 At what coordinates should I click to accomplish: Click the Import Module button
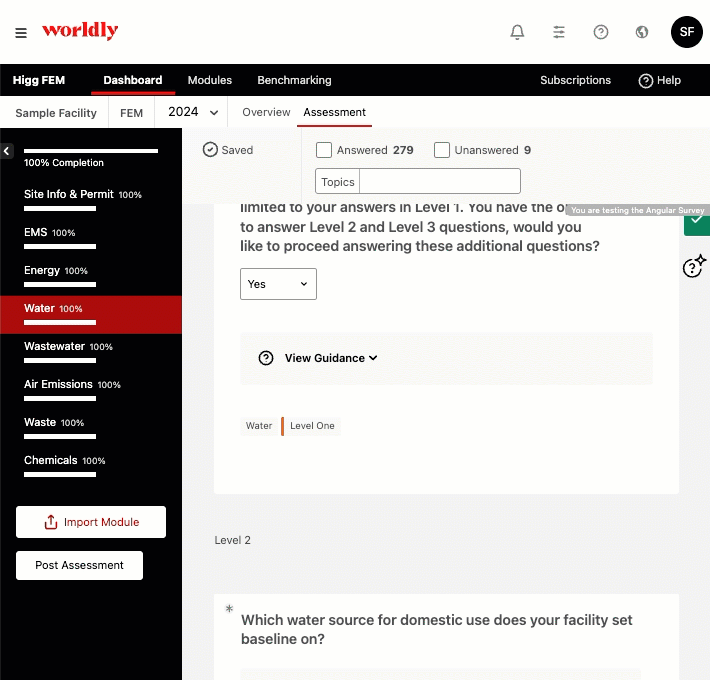[x=91, y=522]
